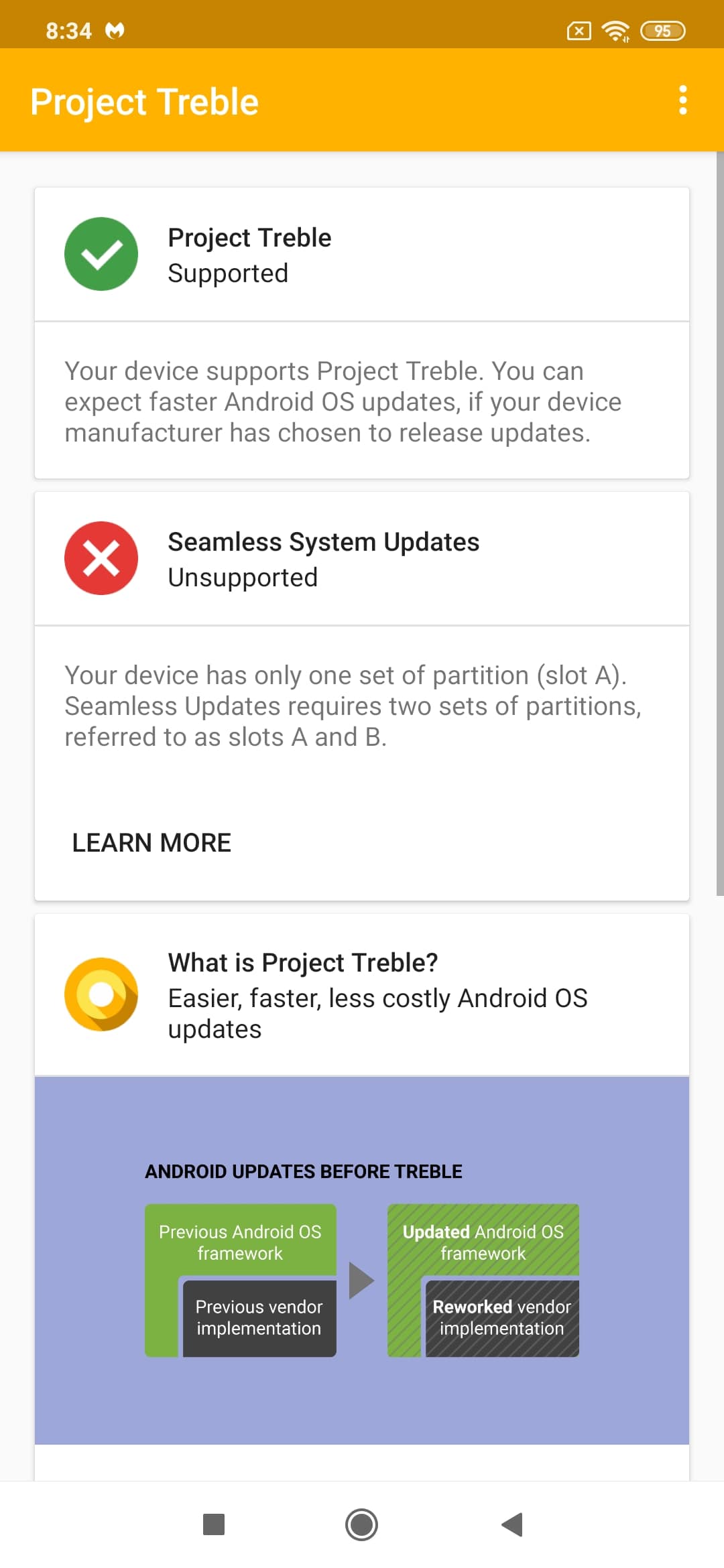Image resolution: width=724 pixels, height=1568 pixels.
Task: Tap the Previous Android OS framework box
Action: coord(240,1242)
